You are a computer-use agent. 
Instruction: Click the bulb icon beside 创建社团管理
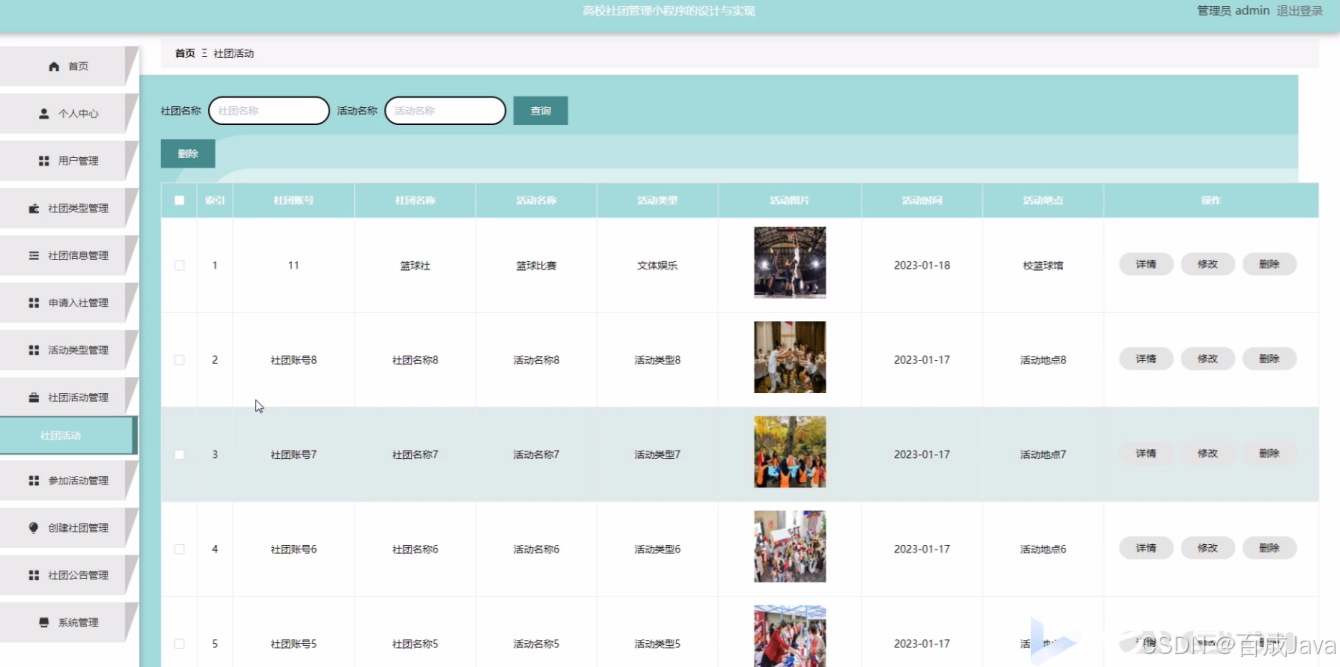point(34,528)
